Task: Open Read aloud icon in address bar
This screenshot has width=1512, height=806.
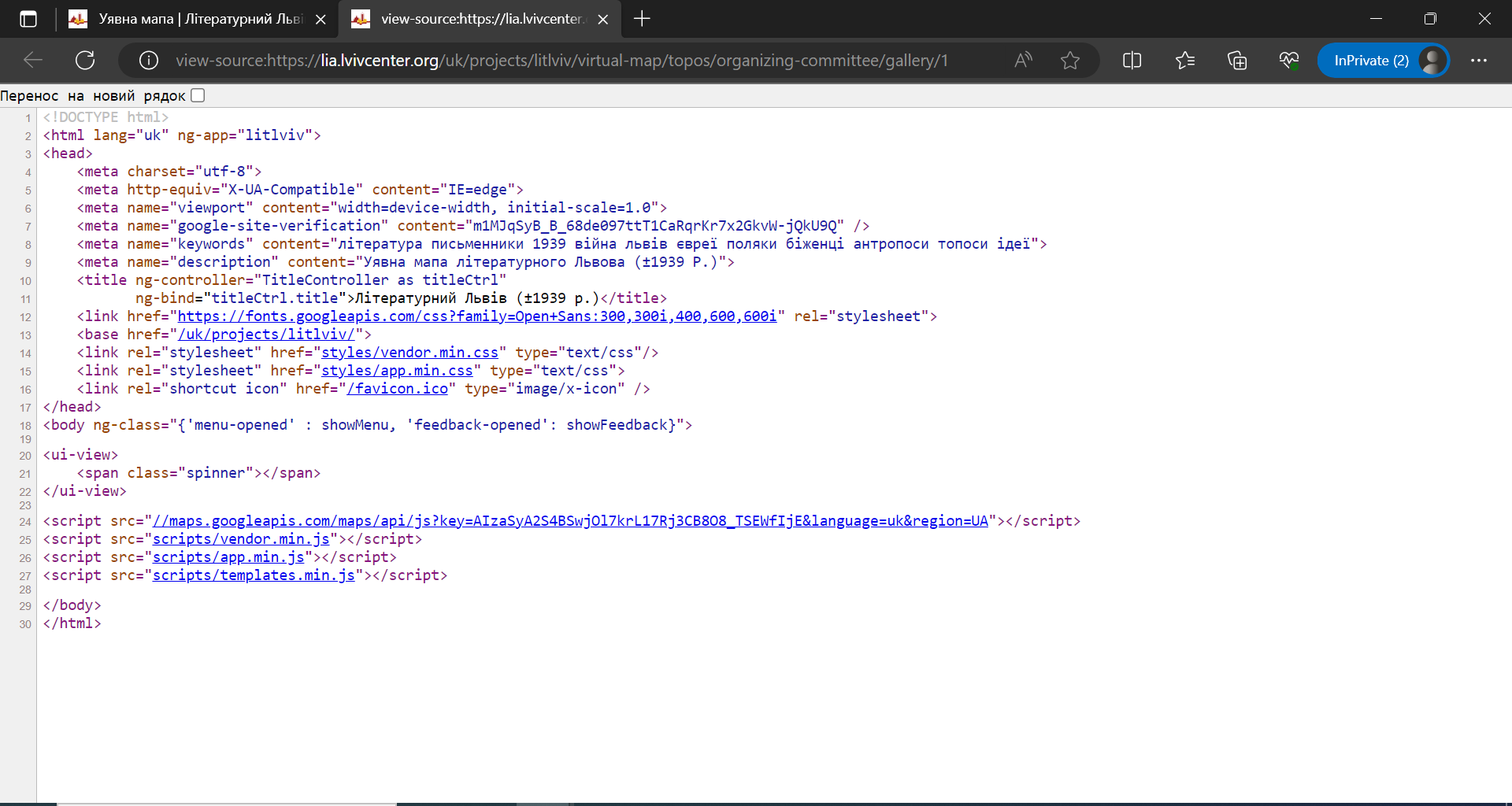Action: 1023,61
